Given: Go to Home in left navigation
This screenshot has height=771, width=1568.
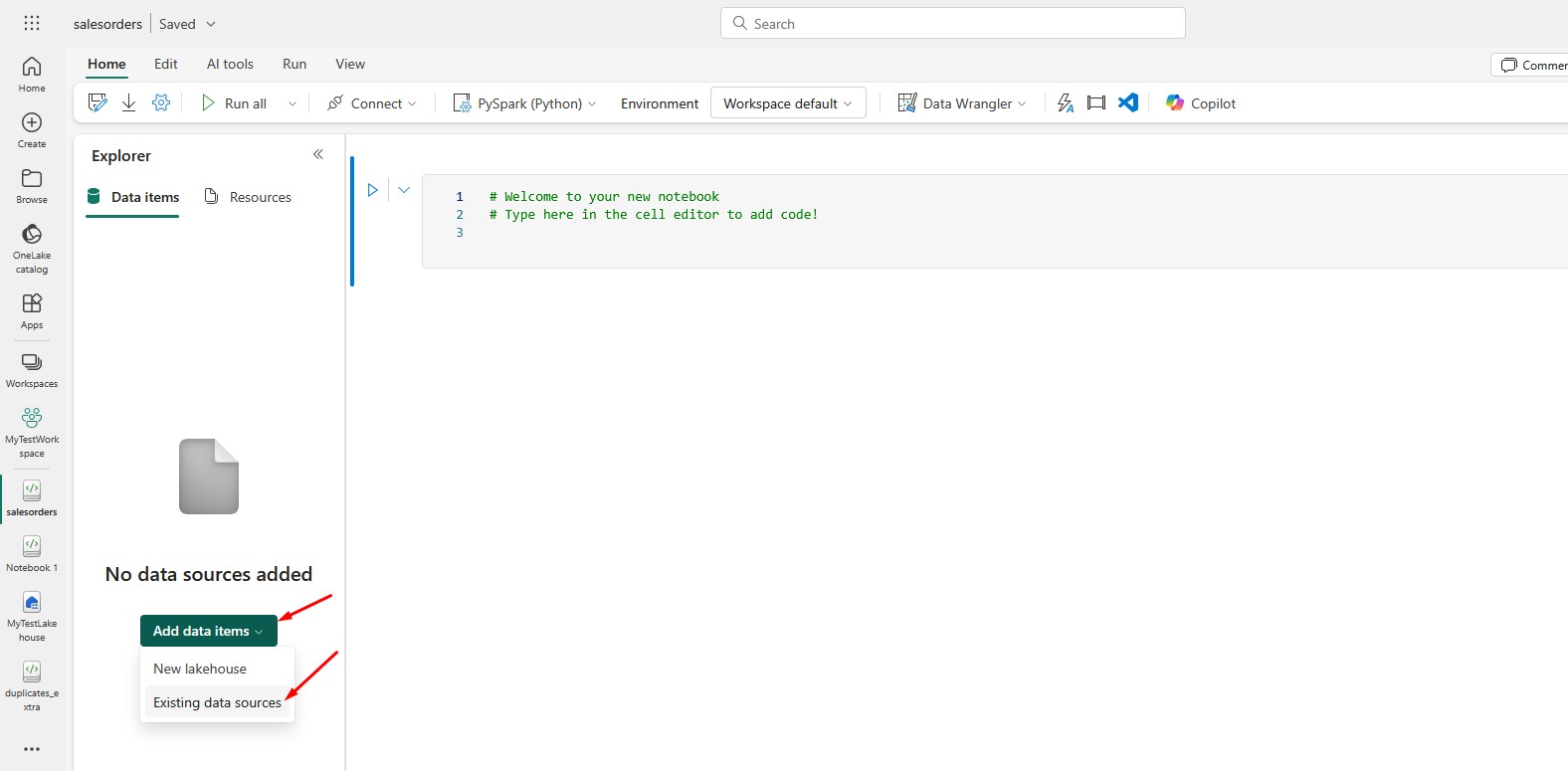Looking at the screenshot, I should 32,75.
